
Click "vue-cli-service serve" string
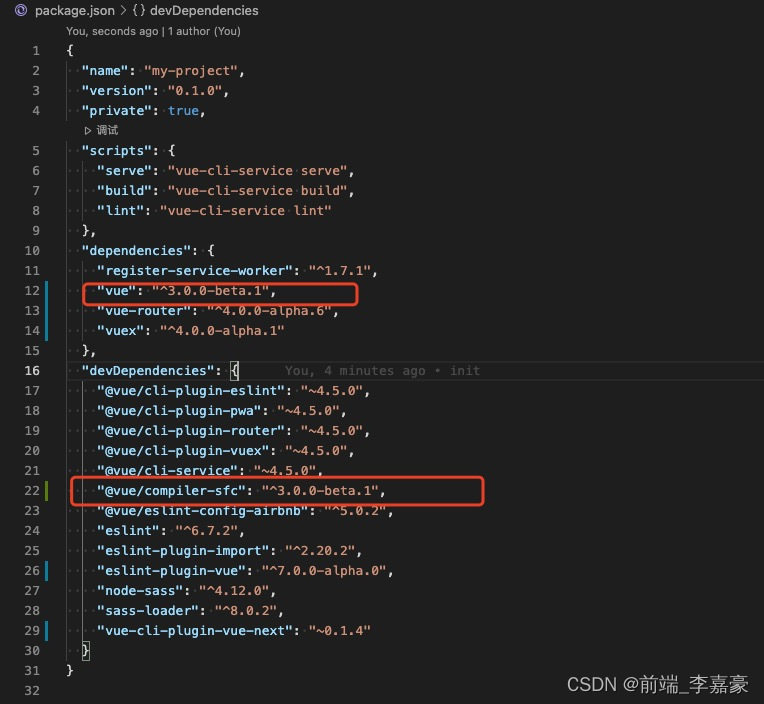(257, 171)
